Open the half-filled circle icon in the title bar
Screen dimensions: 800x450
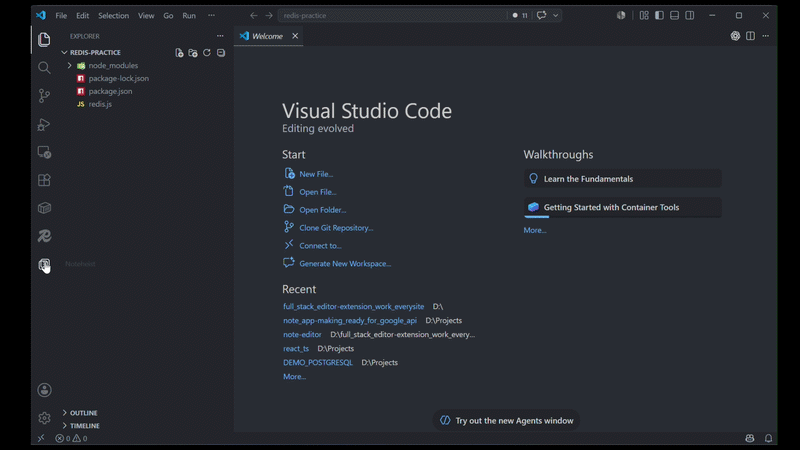tap(620, 15)
